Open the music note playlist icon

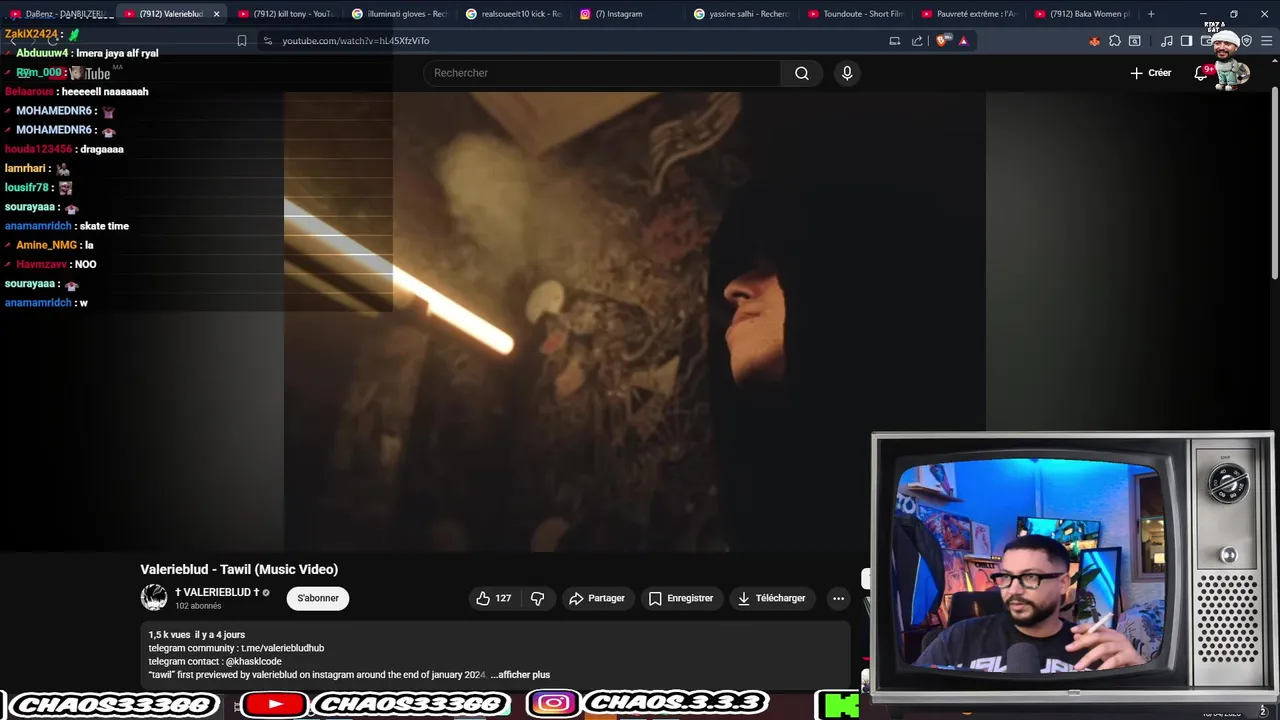pos(1167,41)
